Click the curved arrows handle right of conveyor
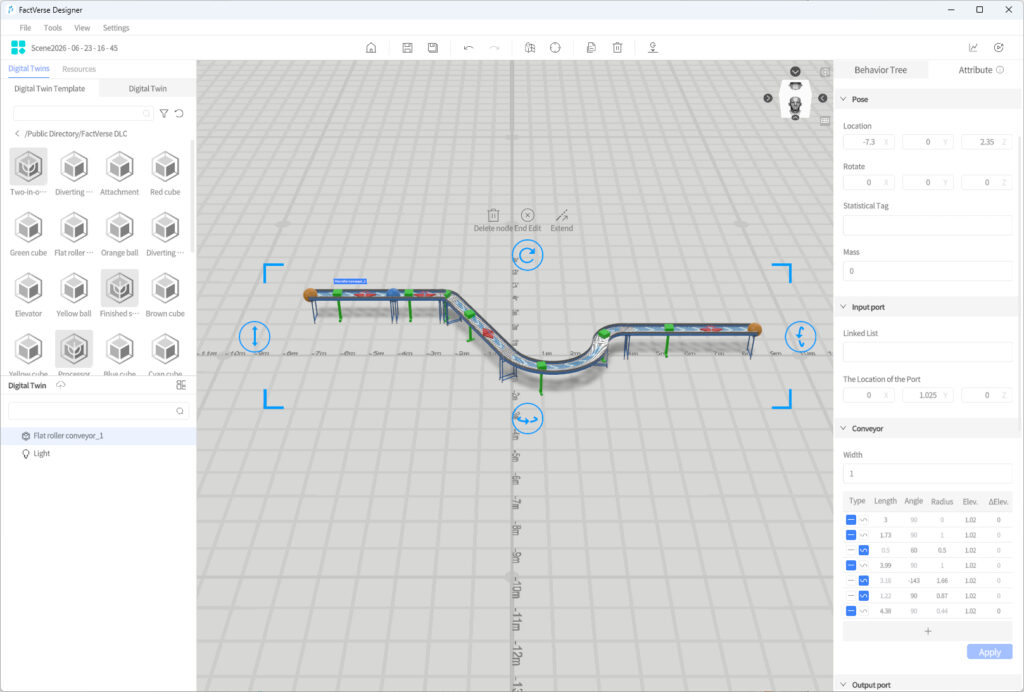The image size is (1024, 692). coord(801,336)
